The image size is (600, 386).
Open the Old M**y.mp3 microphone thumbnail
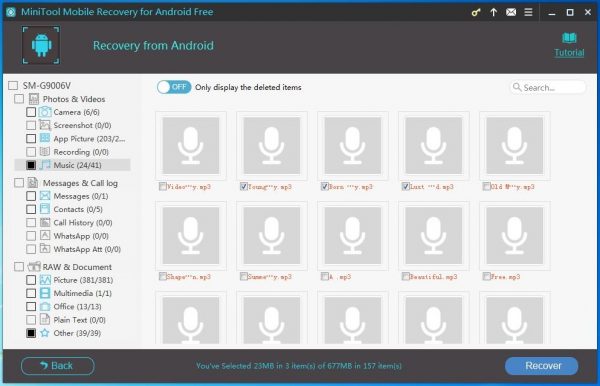click(514, 145)
